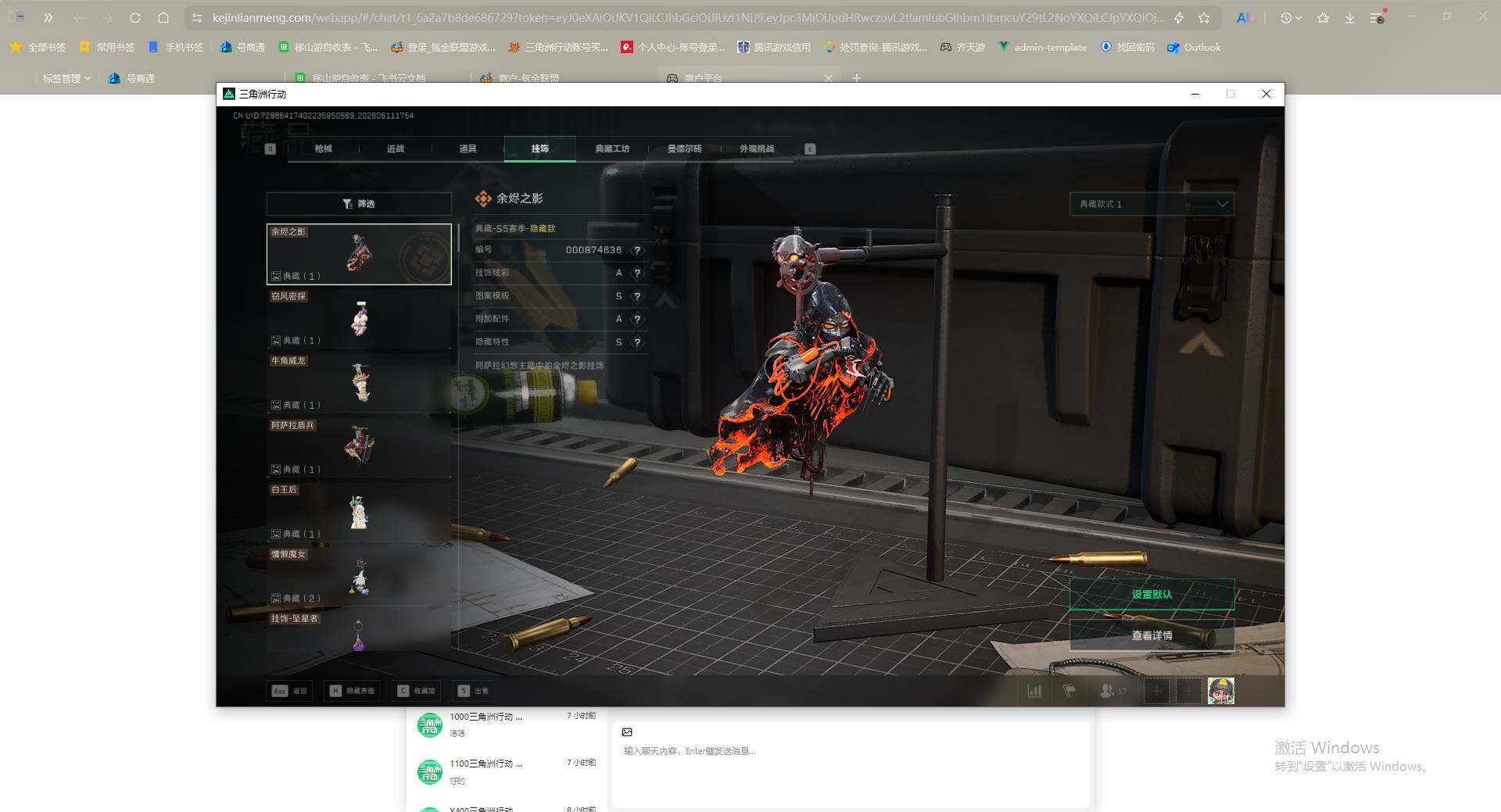Open the admin-template bookmark

pyautogui.click(x=1042, y=48)
